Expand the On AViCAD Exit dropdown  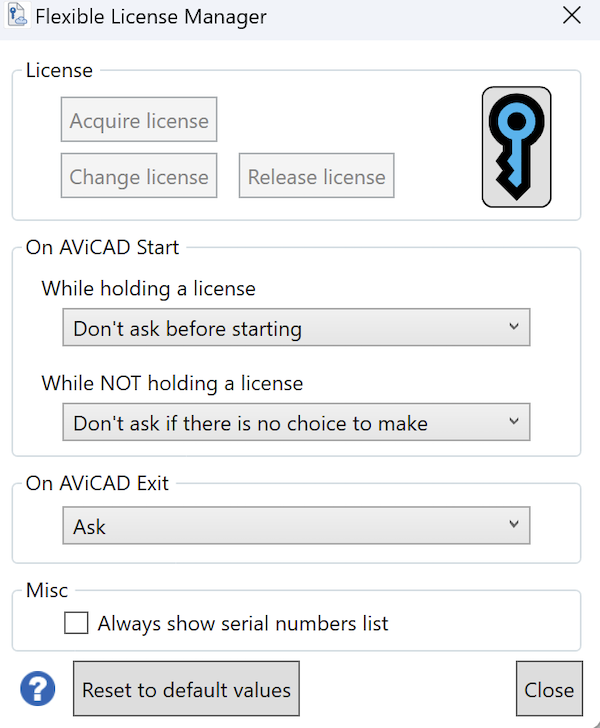[x=296, y=526]
